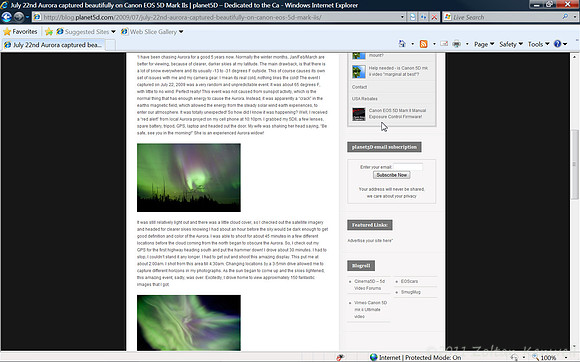Viewport: 580px width, 362px height.
Task: Open the second aurora swirl photo
Action: (x=189, y=322)
